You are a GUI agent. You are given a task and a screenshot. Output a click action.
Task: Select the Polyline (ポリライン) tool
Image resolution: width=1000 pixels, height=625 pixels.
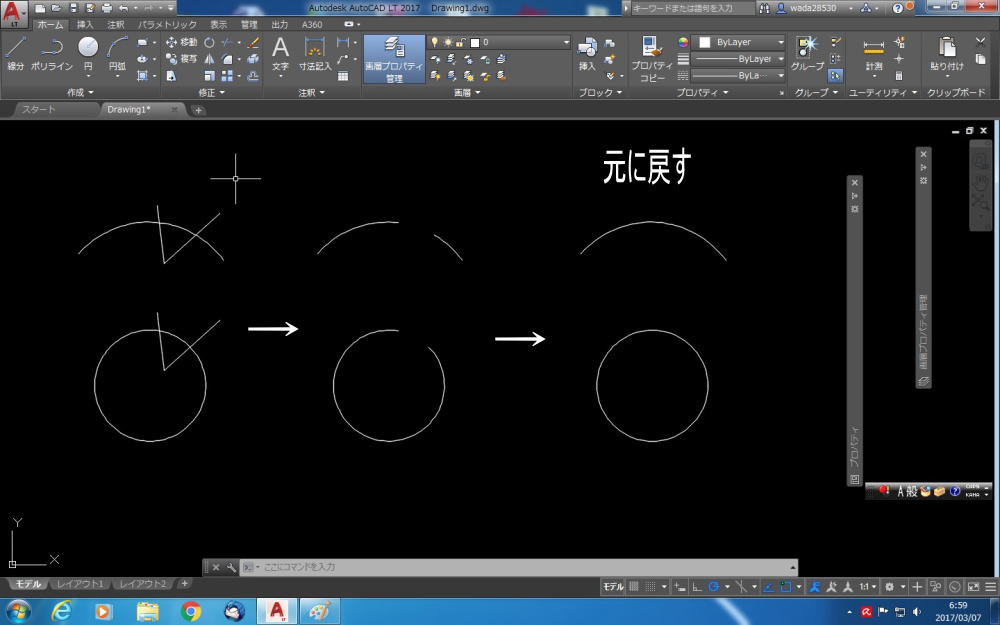click(52, 53)
